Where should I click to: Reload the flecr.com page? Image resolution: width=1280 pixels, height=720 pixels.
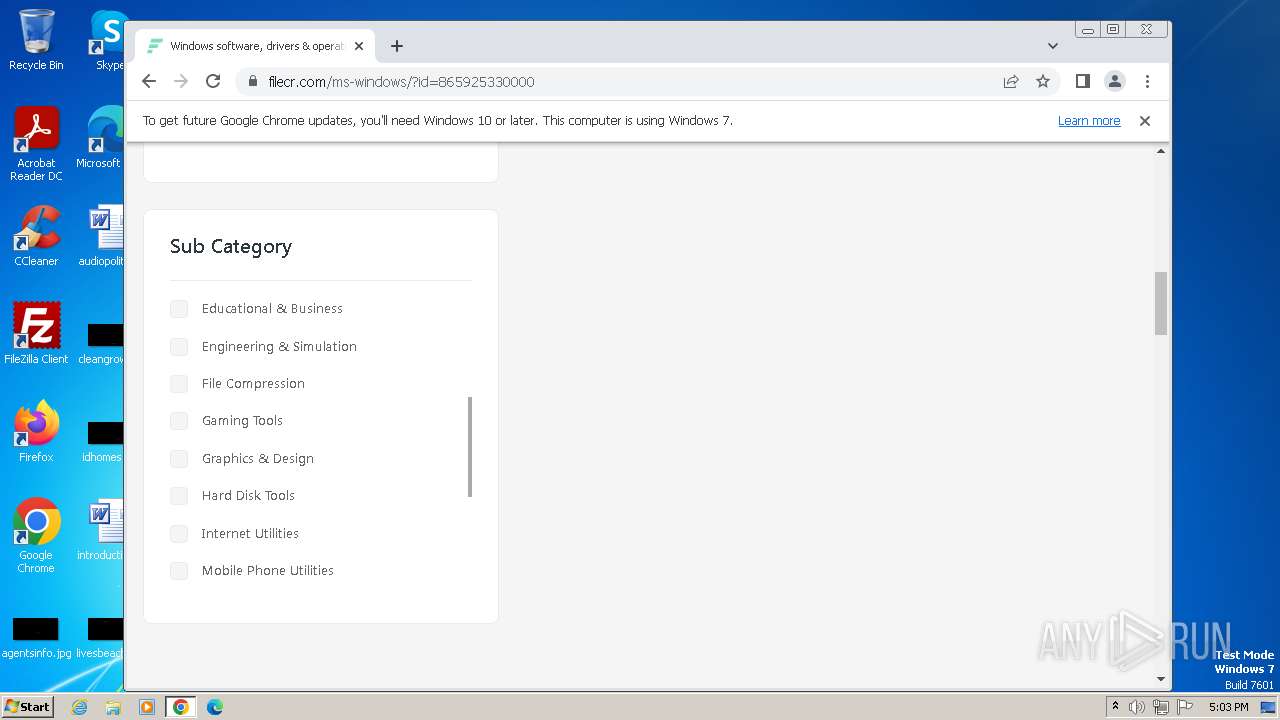coord(213,81)
